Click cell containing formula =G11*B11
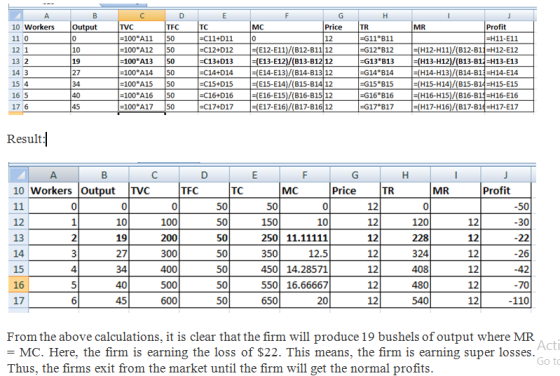Image resolution: width=560 pixels, height=376 pixels. click(385, 38)
